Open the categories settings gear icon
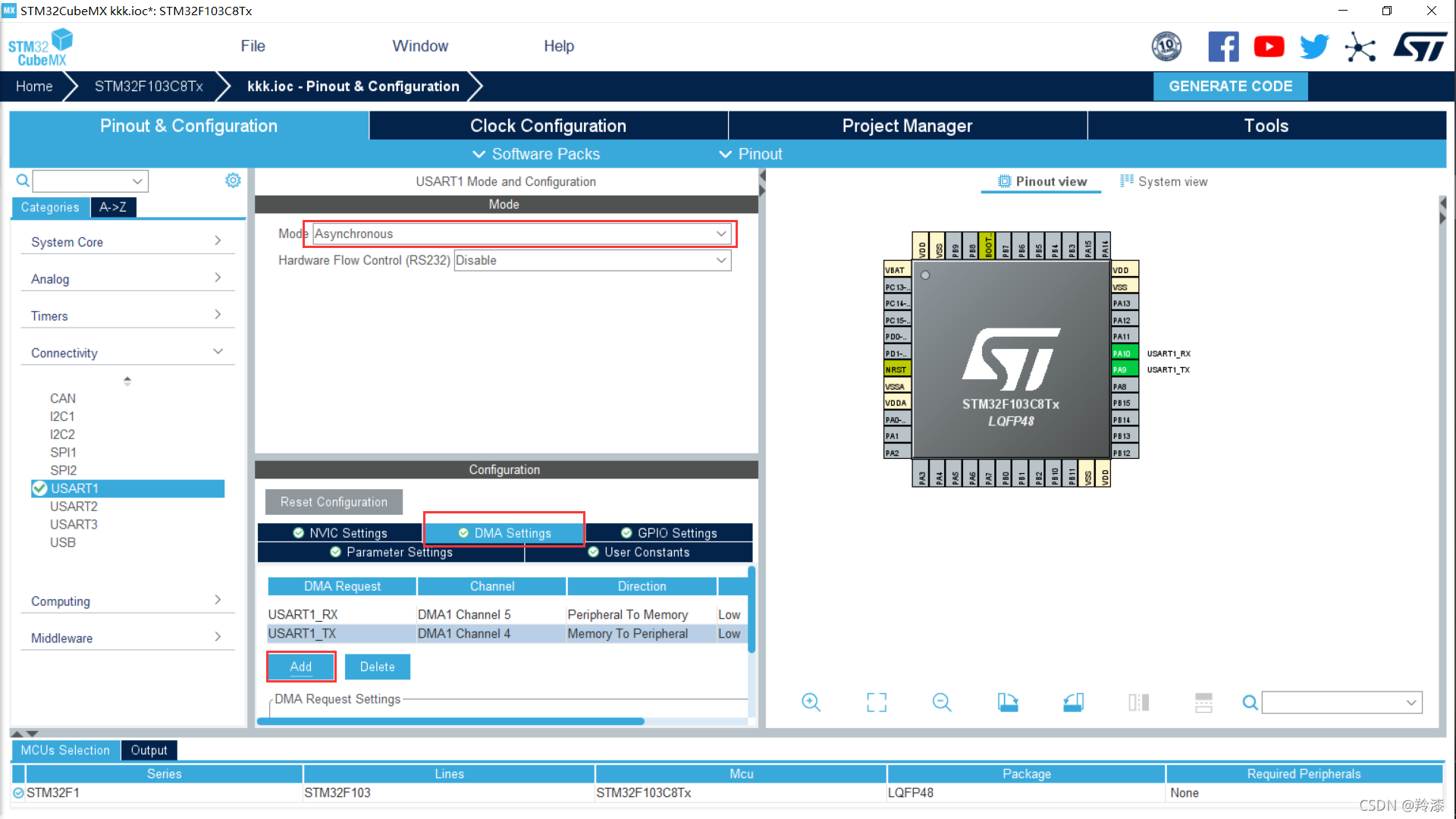The height and width of the screenshot is (819, 1456). coord(233,180)
